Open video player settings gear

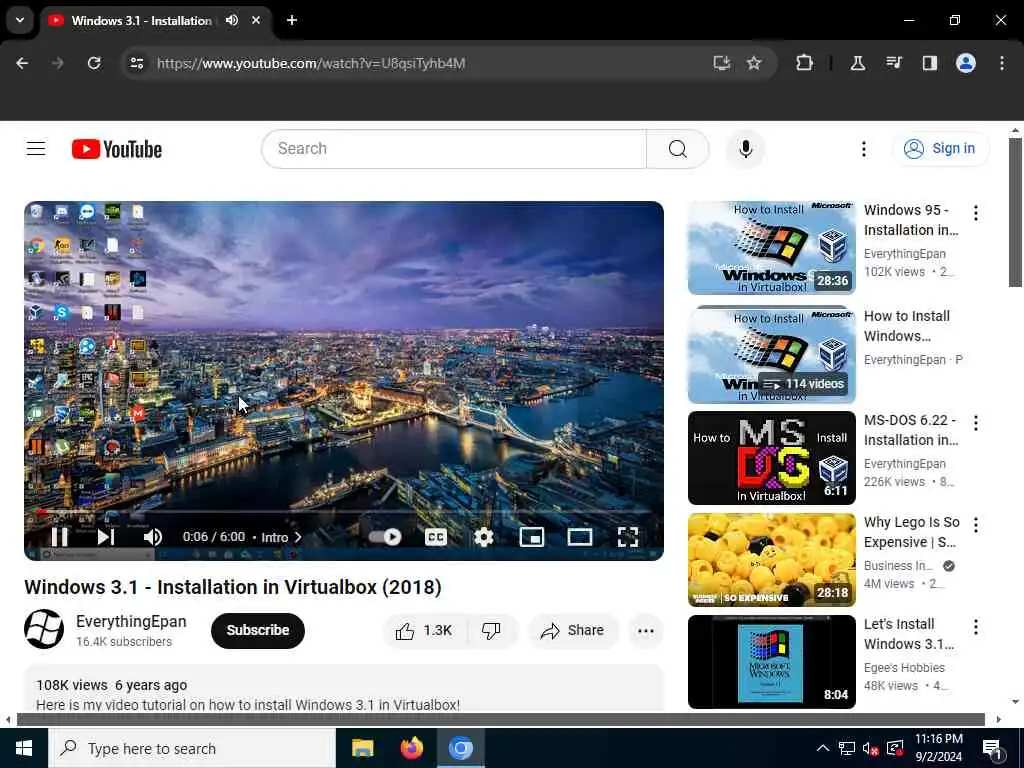483,537
